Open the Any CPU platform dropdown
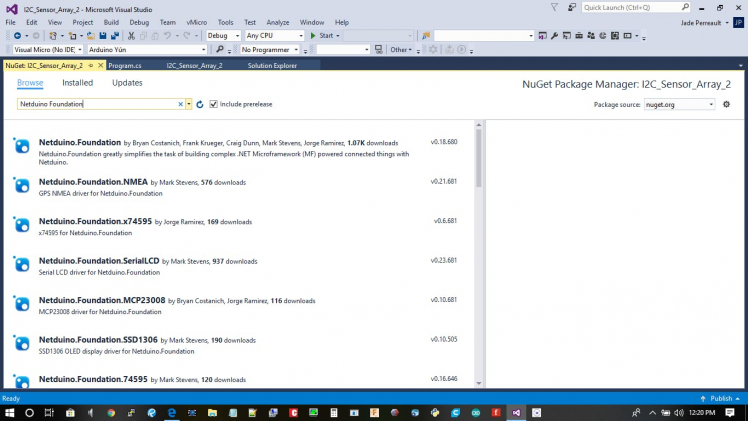748x421 pixels. coord(273,36)
